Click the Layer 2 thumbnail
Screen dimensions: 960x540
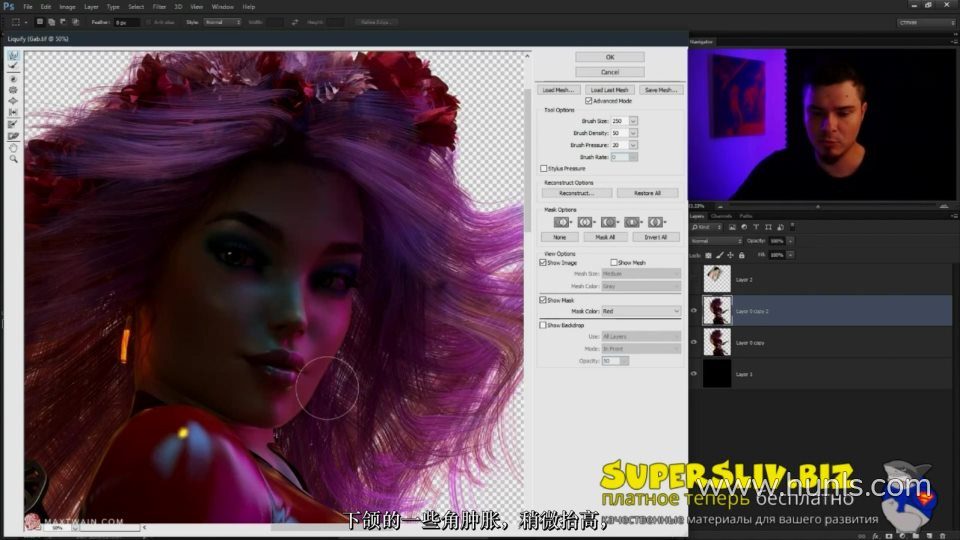pos(717,279)
